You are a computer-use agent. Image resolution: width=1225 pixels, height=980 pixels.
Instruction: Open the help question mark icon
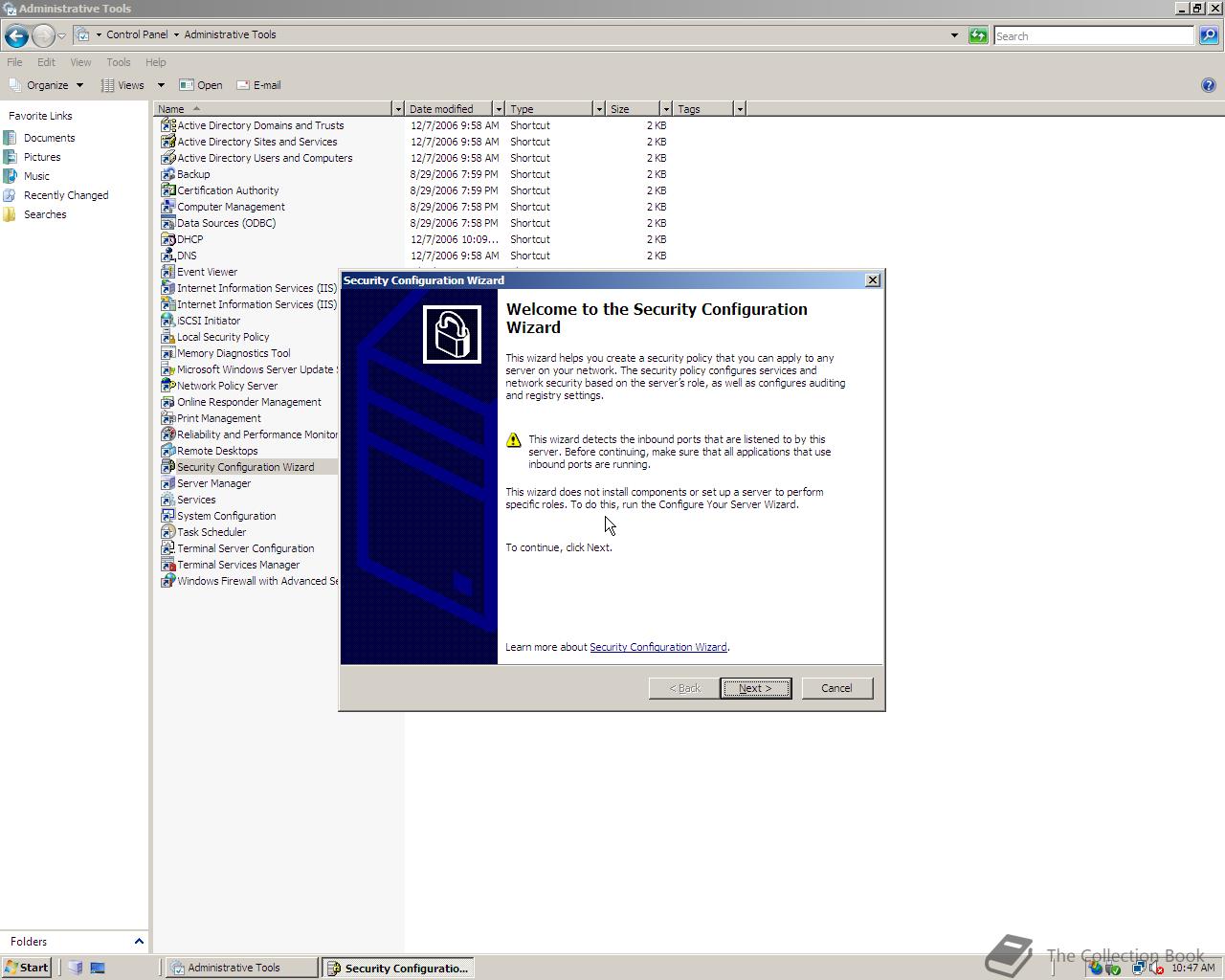pos(1208,85)
